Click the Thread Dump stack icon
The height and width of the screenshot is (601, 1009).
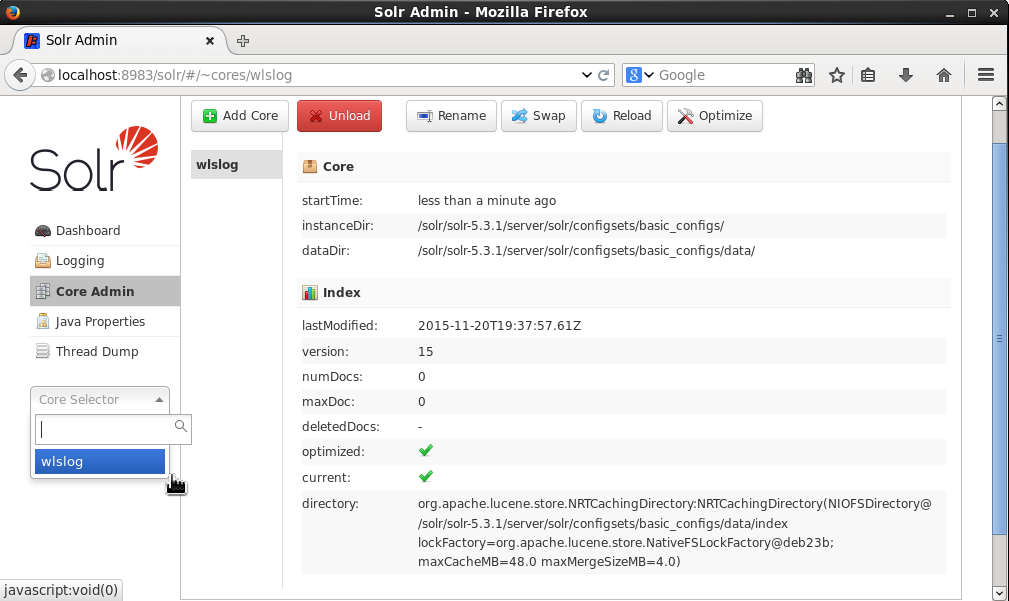pos(42,351)
